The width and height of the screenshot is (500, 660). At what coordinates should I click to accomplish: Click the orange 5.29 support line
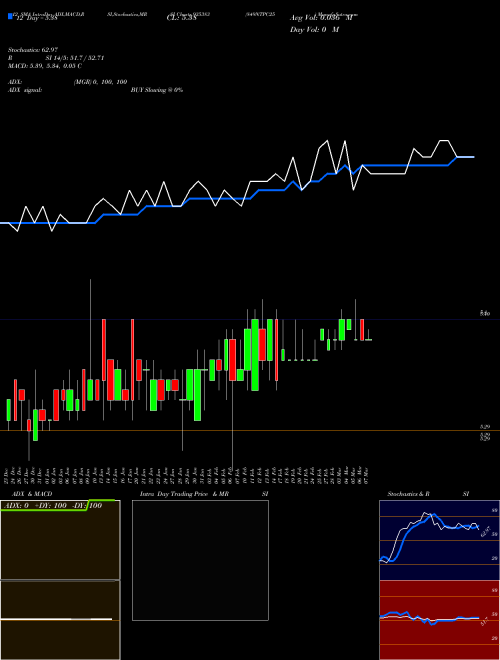pyautogui.click(x=250, y=430)
